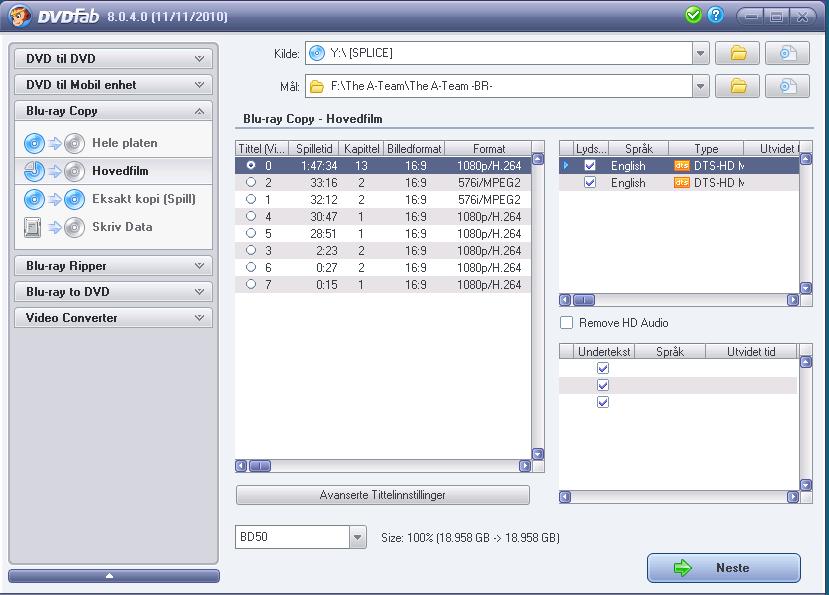Click the disc icon inside the Kilde field
Screen dimensions: 829x595
click(317, 53)
